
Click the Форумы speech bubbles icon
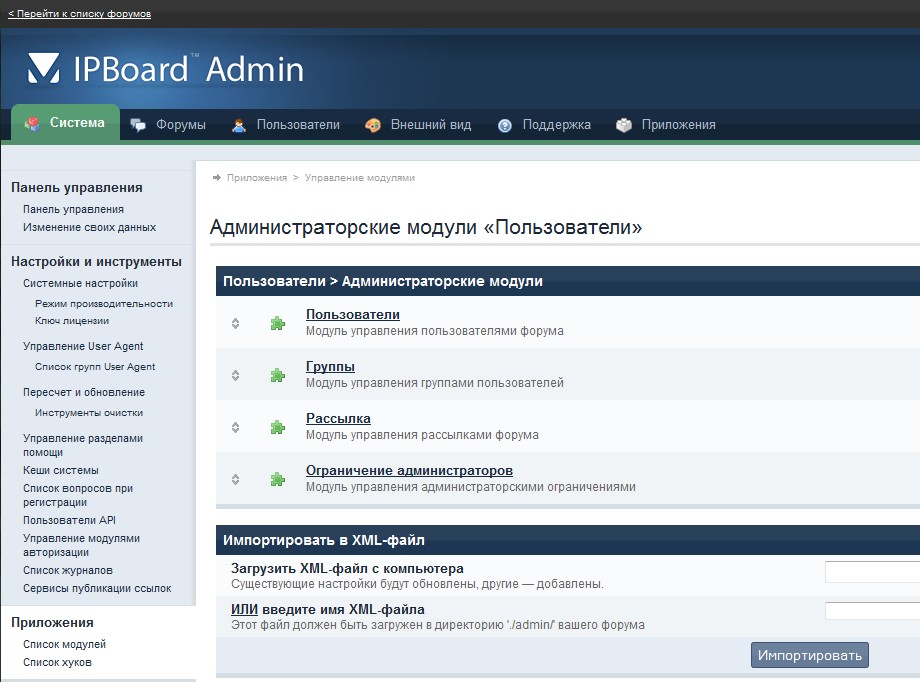click(x=138, y=125)
